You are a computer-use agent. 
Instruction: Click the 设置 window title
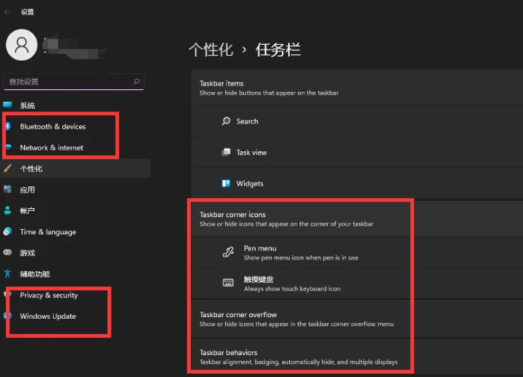pos(27,12)
